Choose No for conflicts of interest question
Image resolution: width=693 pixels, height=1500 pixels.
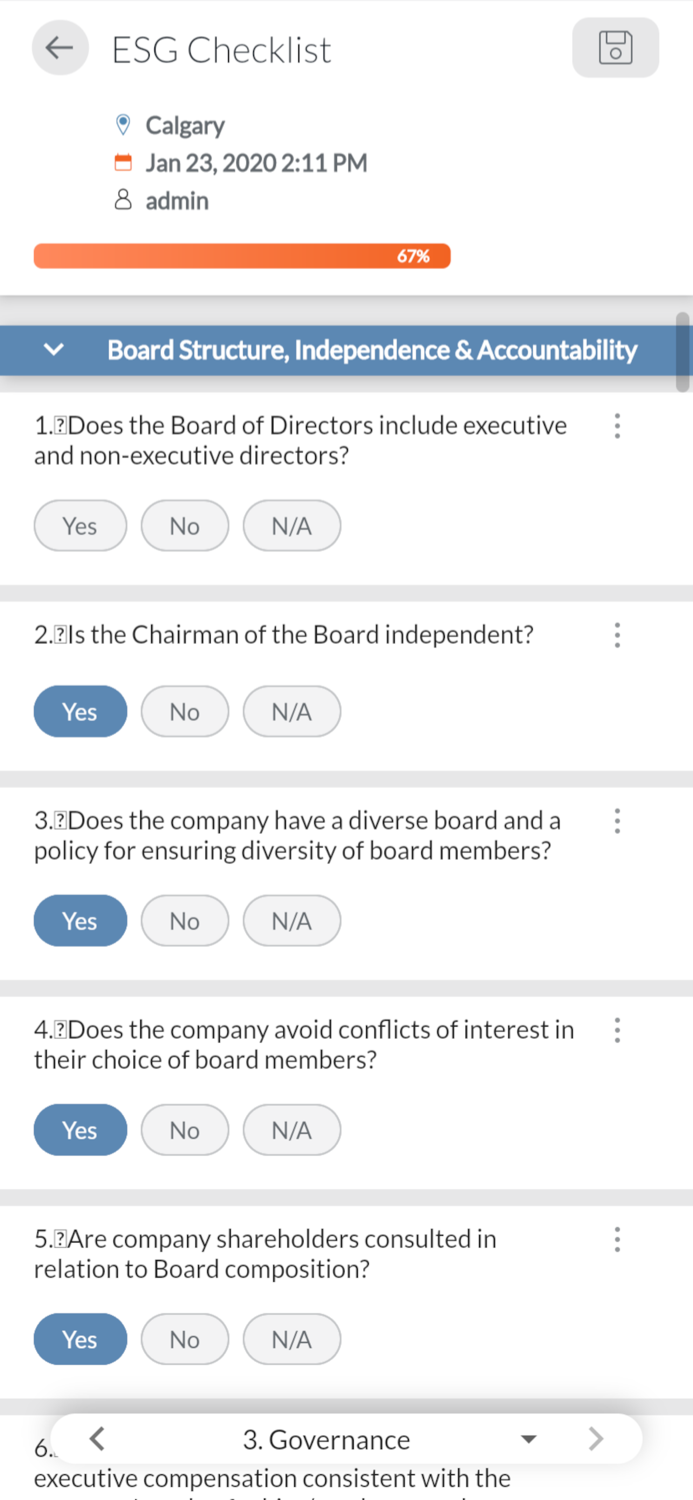tap(184, 1130)
